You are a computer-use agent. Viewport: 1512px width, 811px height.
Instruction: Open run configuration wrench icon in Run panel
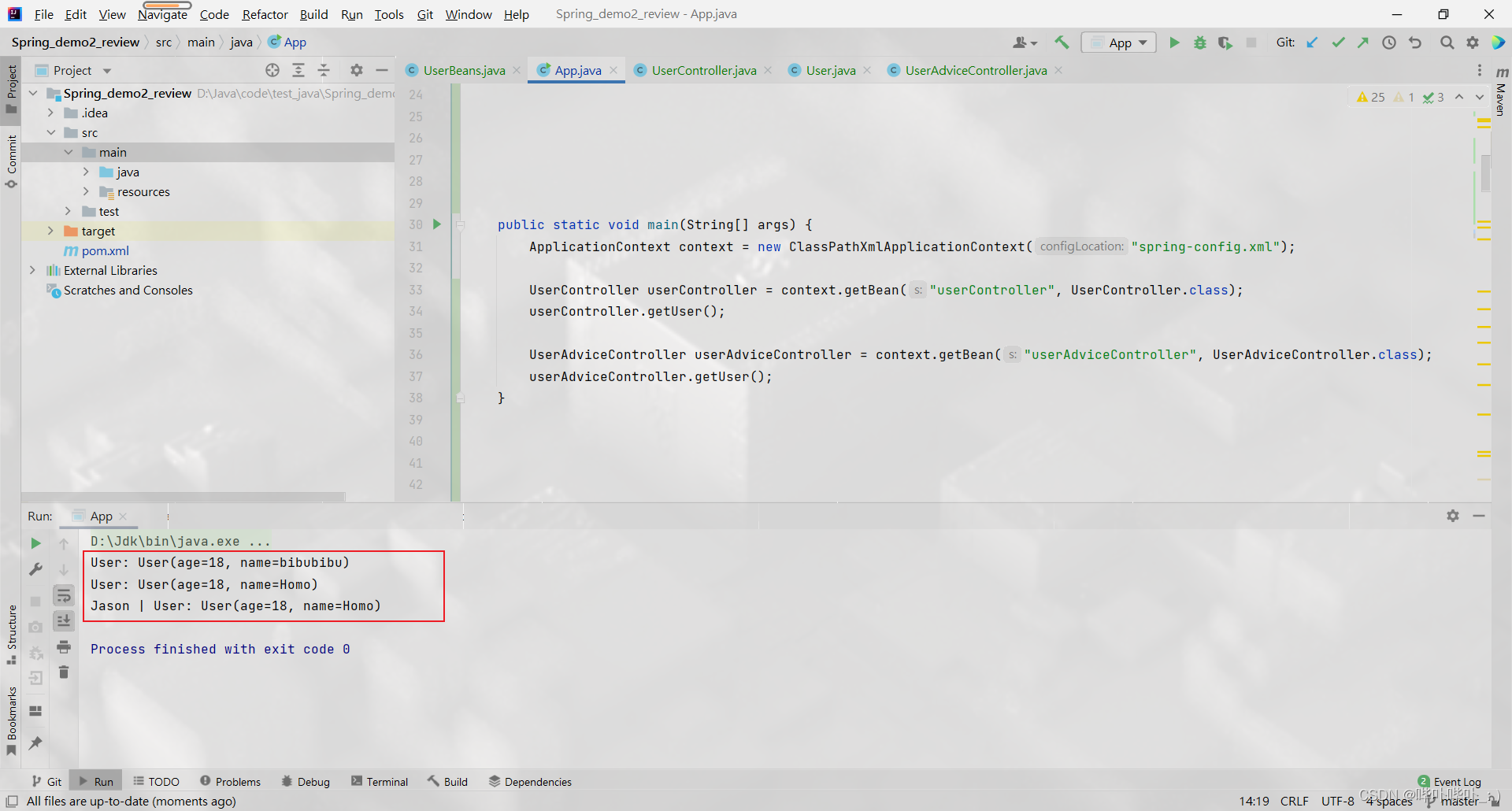[x=35, y=568]
